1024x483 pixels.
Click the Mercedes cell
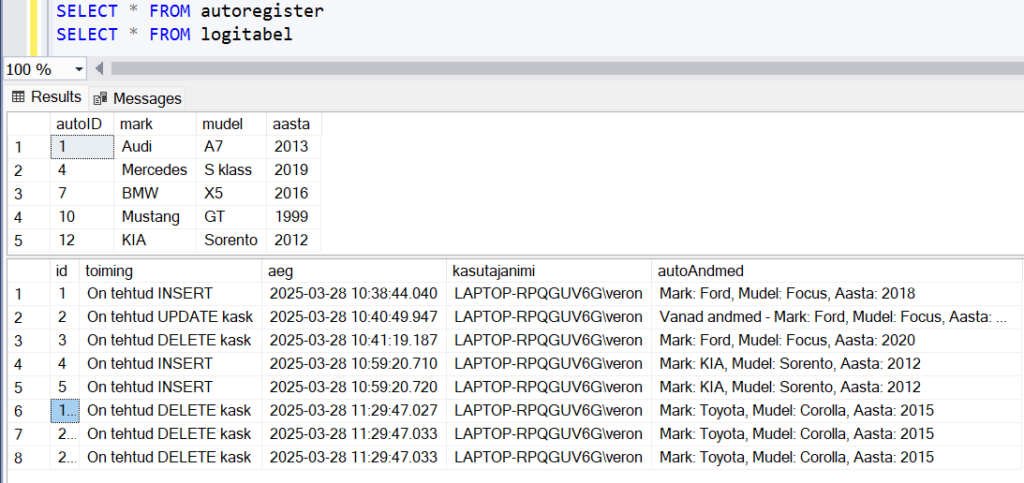[x=155, y=170]
